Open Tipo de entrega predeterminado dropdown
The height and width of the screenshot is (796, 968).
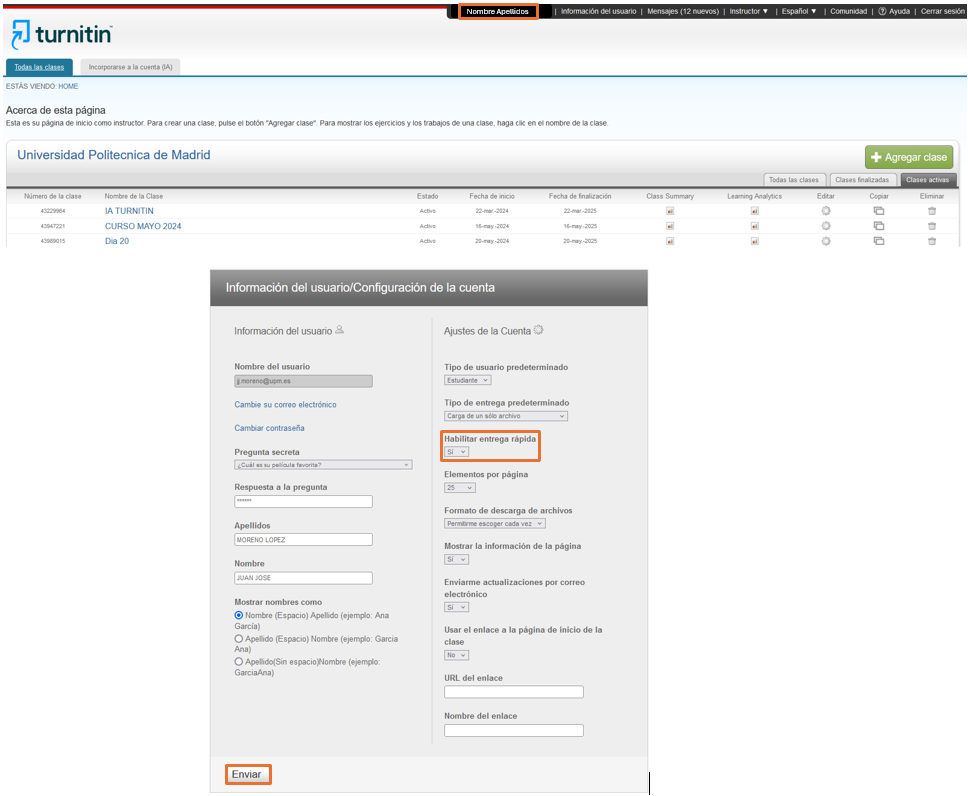click(506, 416)
